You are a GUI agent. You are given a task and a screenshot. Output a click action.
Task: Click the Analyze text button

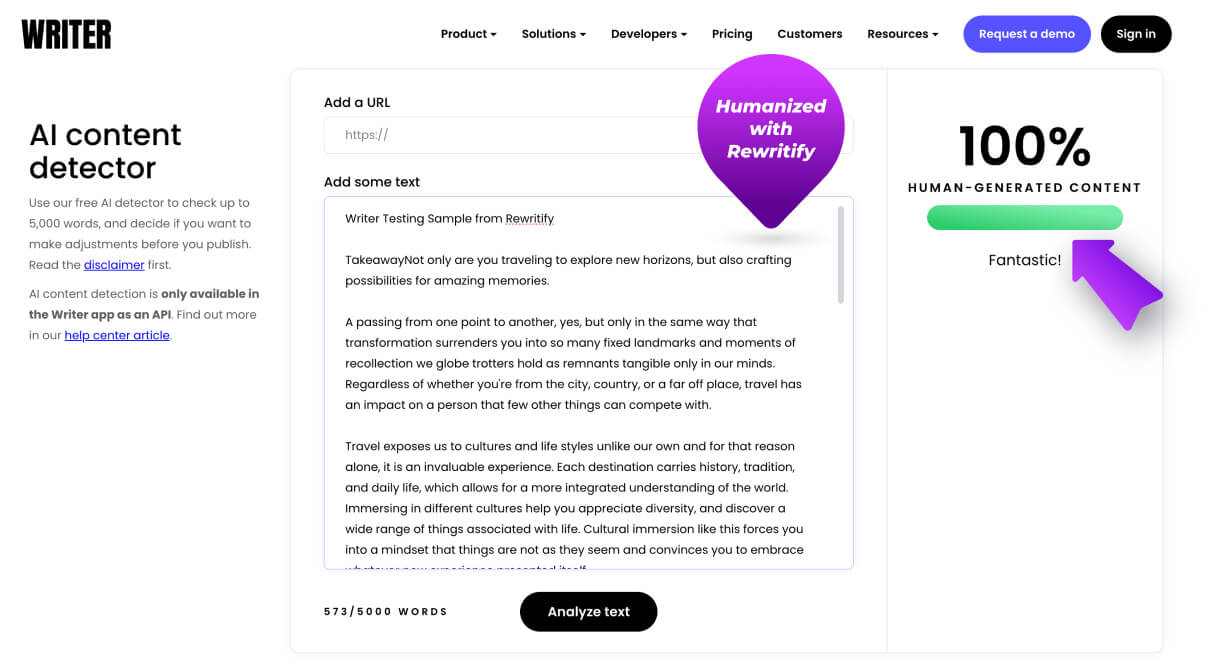[588, 611]
